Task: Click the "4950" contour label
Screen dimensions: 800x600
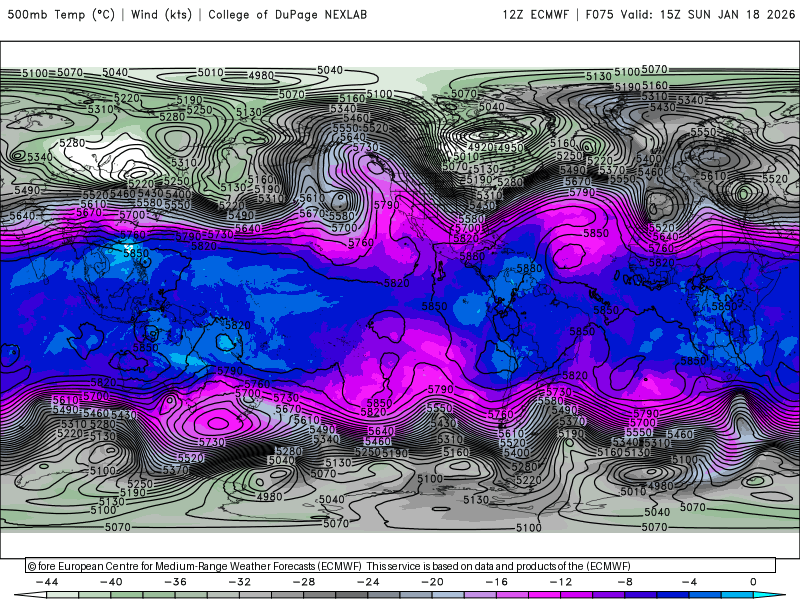Action: [510, 148]
